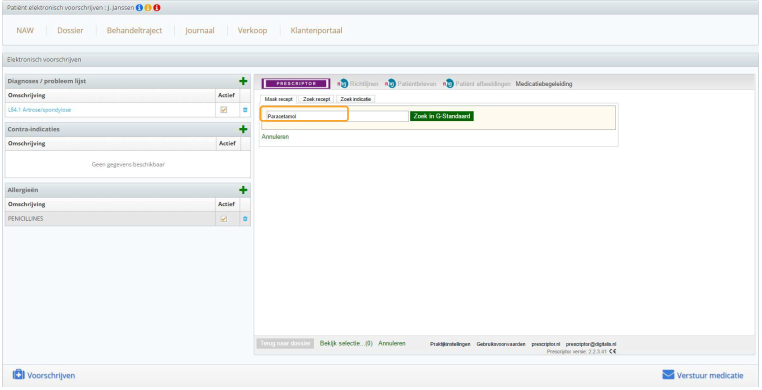
Task: Open the Bekijk selectie link
Action: point(346,343)
